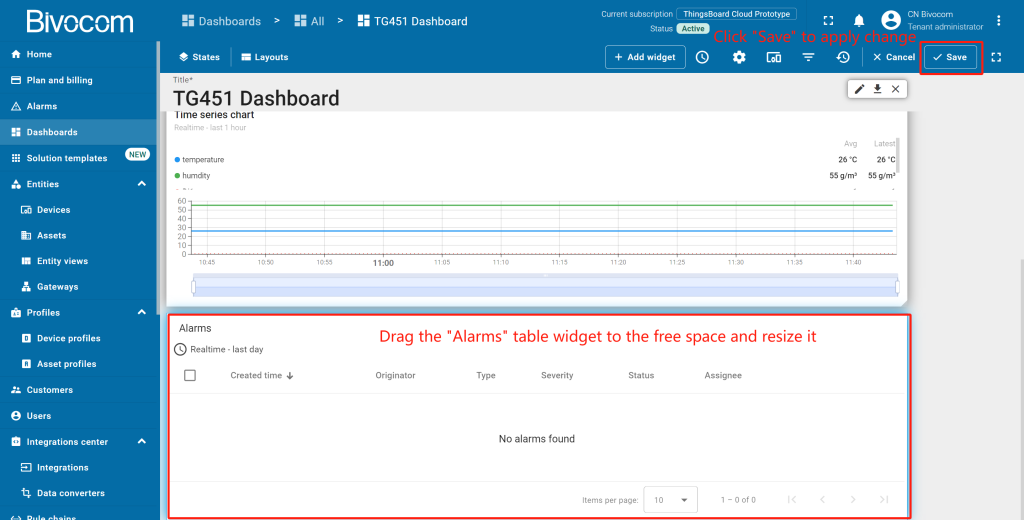Click the Bivocom logo
Screen dimensions: 1024x520
point(80,22)
